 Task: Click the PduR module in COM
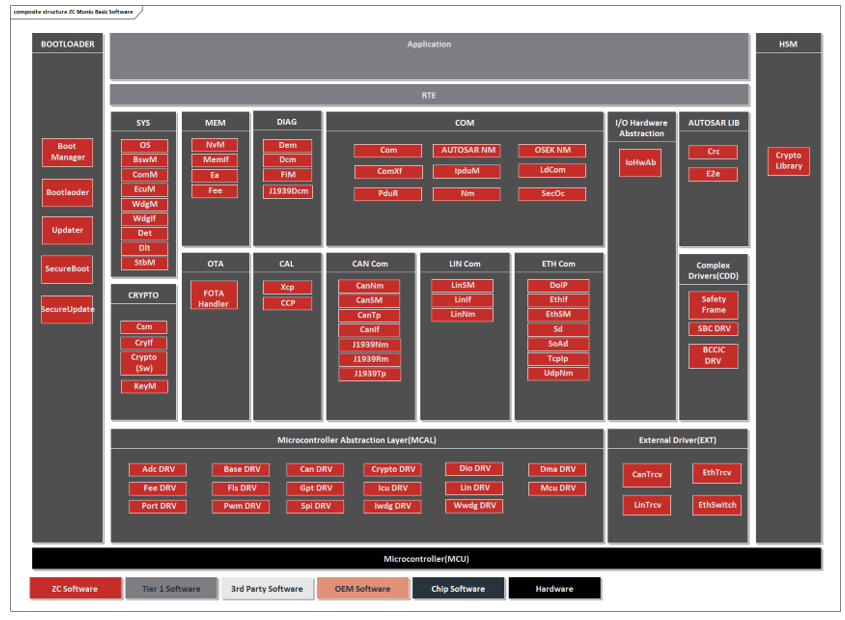point(388,194)
